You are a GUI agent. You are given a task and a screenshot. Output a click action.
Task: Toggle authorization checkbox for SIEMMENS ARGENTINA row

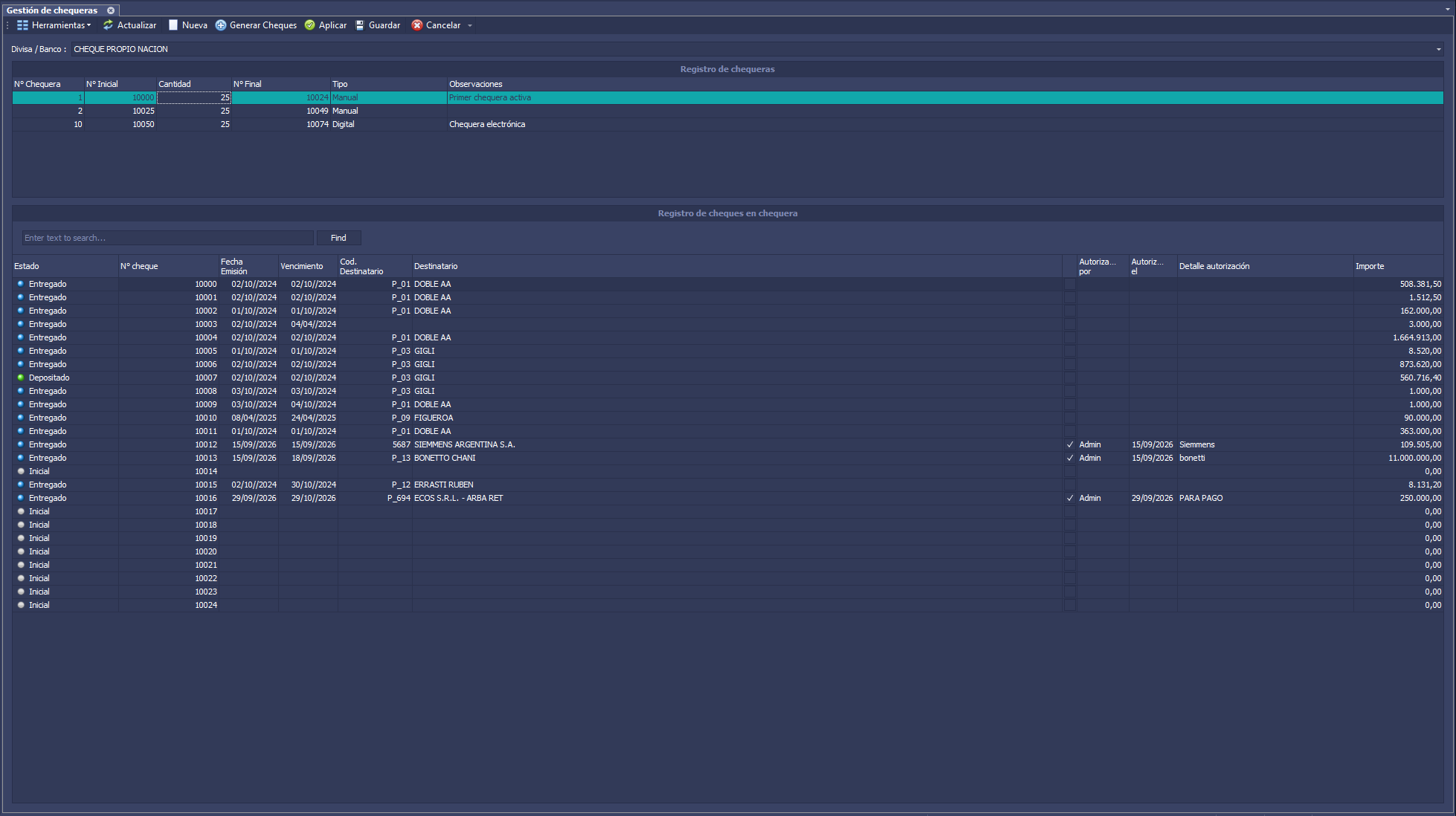[x=1070, y=444]
